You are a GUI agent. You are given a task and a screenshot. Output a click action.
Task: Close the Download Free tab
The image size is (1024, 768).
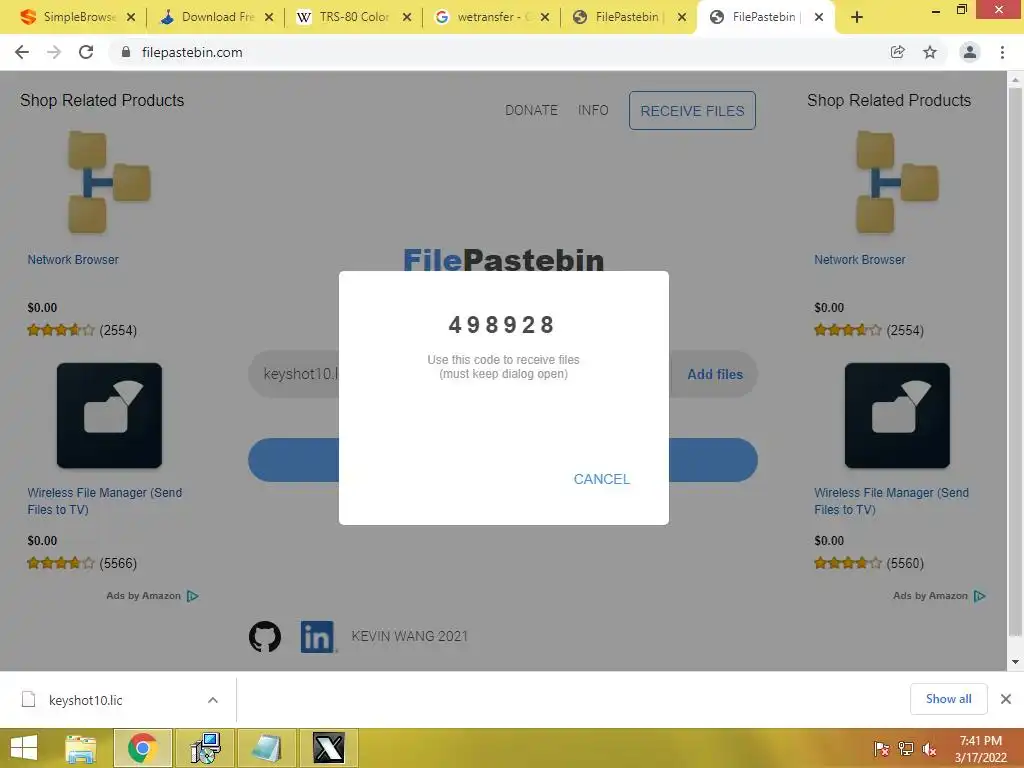(269, 18)
